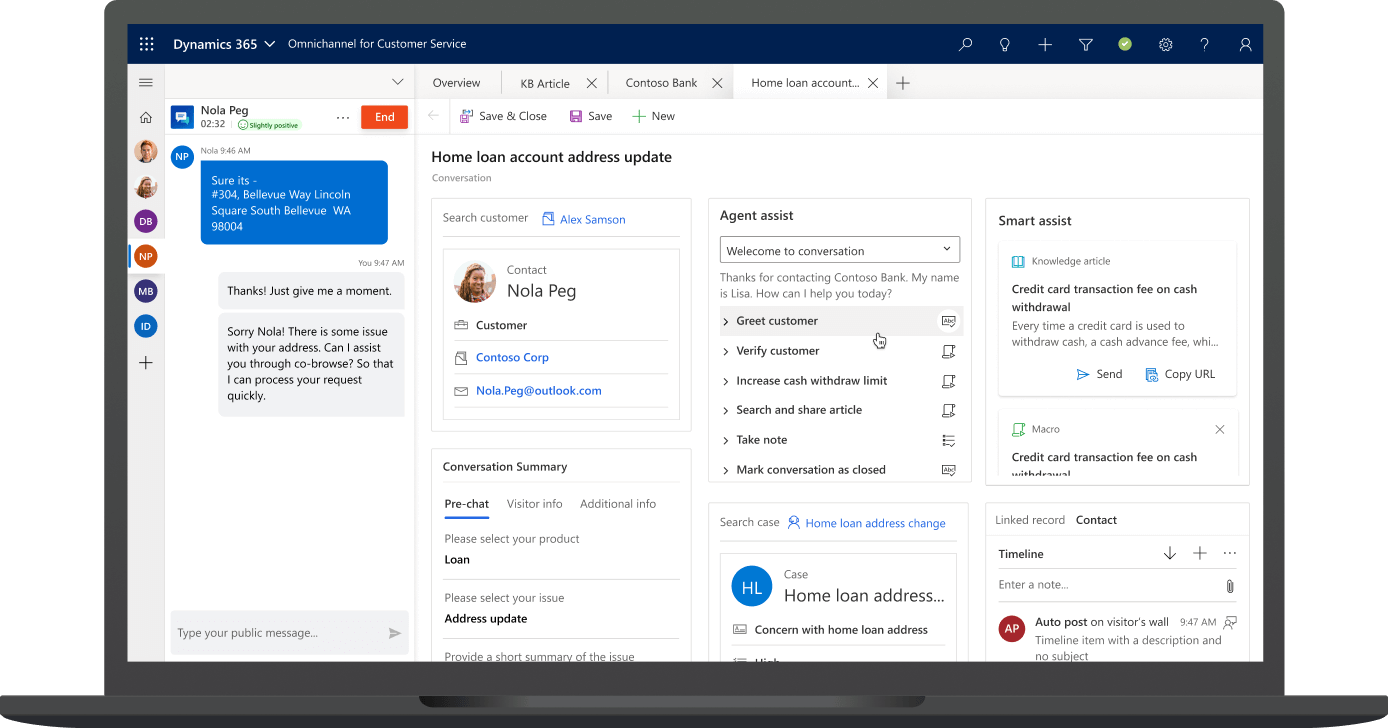1389x728 pixels.
Task: Open the lightbulb assistant icon
Action: coord(1005,44)
